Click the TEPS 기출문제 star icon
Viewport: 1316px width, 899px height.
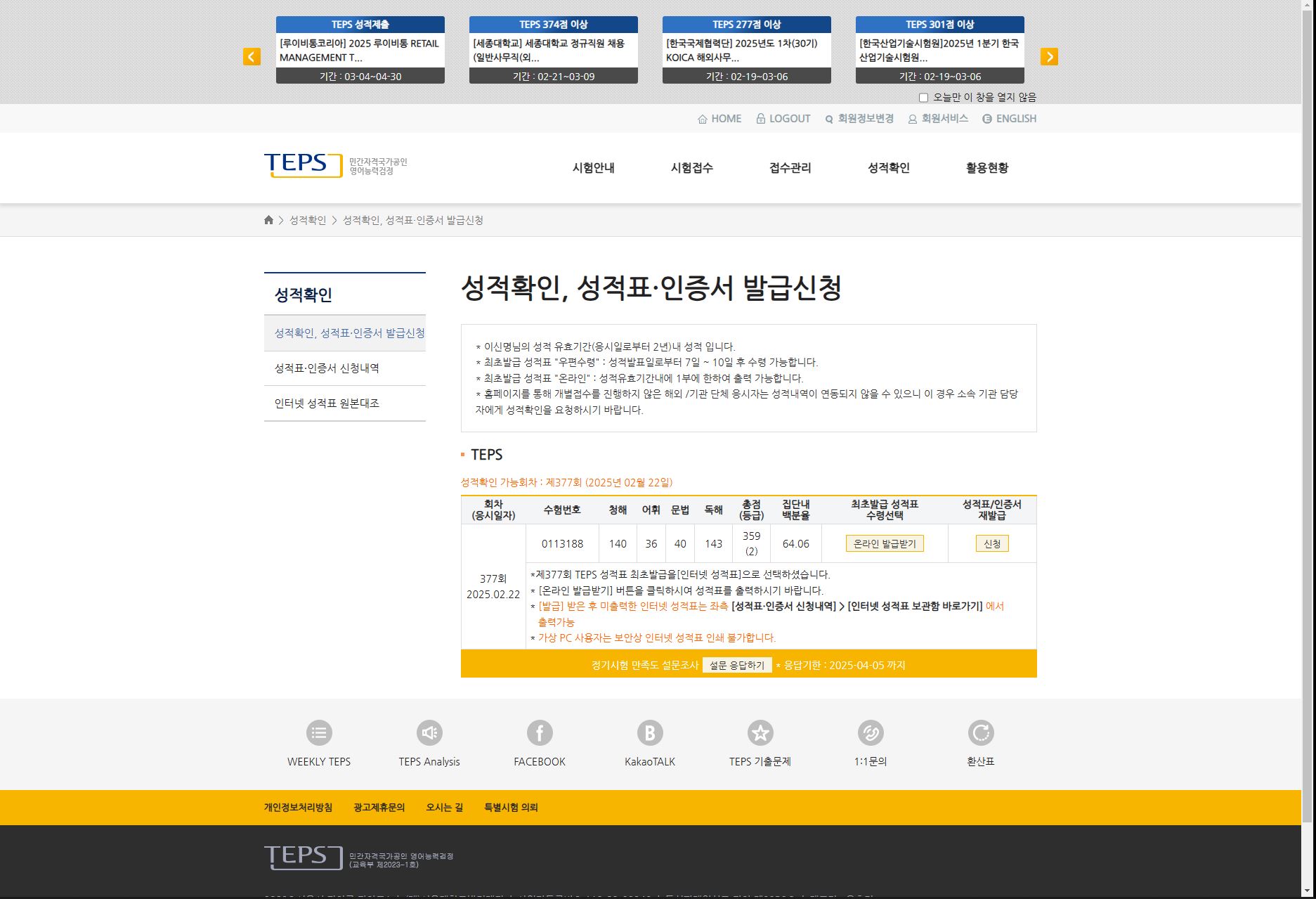pyautogui.click(x=760, y=733)
